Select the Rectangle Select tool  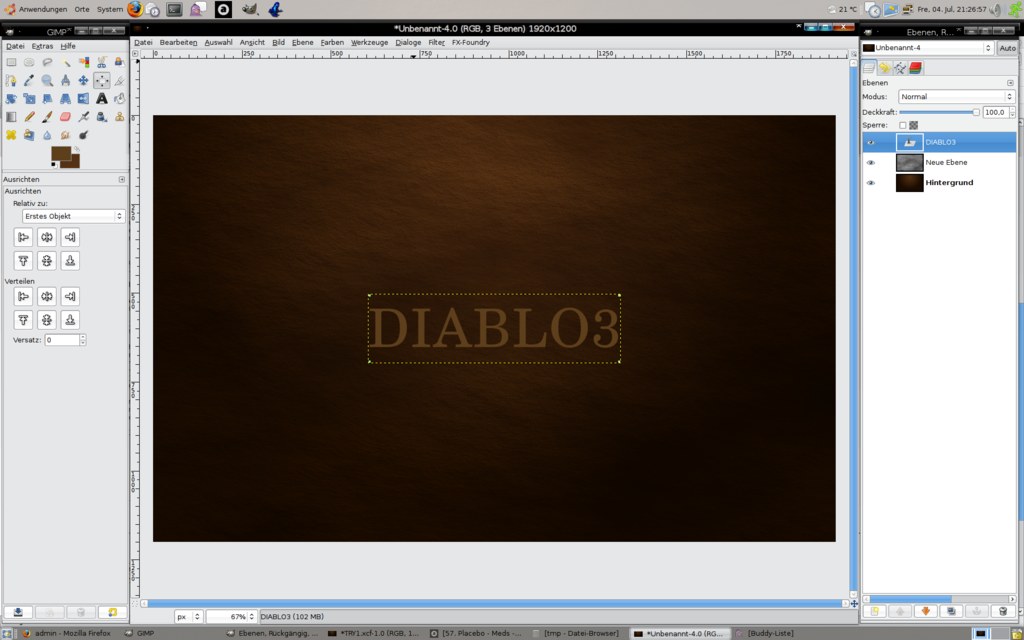pos(11,63)
